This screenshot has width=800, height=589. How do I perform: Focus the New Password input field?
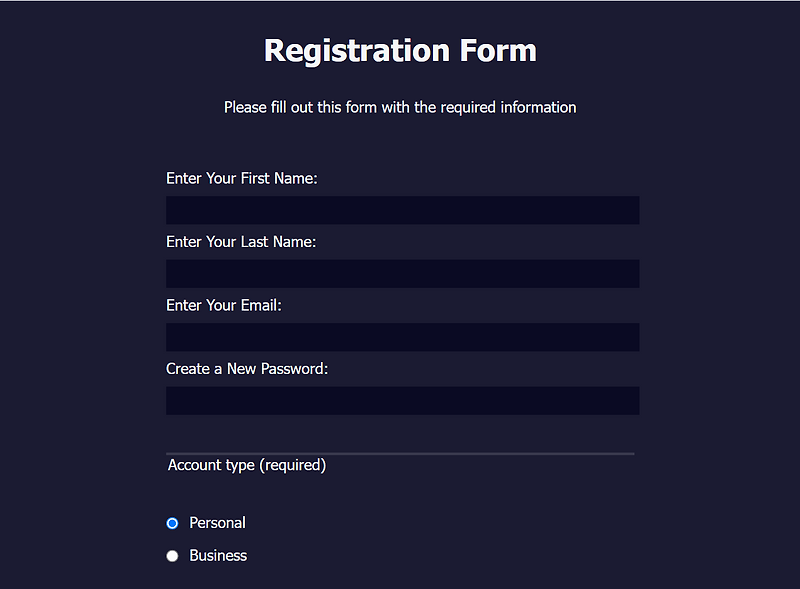(402, 401)
